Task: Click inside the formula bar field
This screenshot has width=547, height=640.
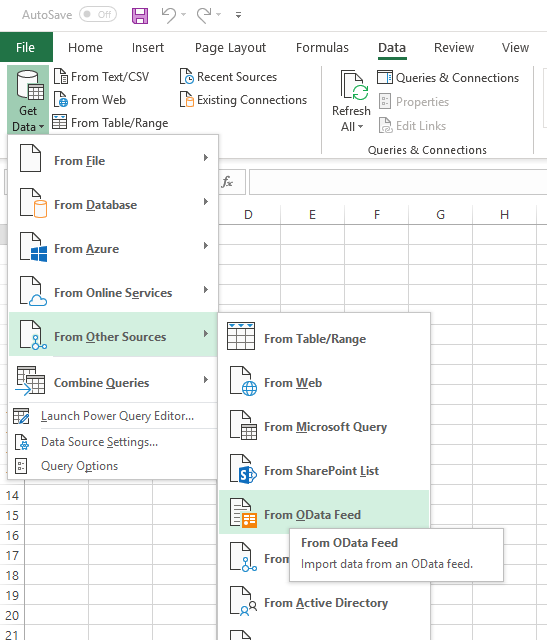Action: [398, 182]
